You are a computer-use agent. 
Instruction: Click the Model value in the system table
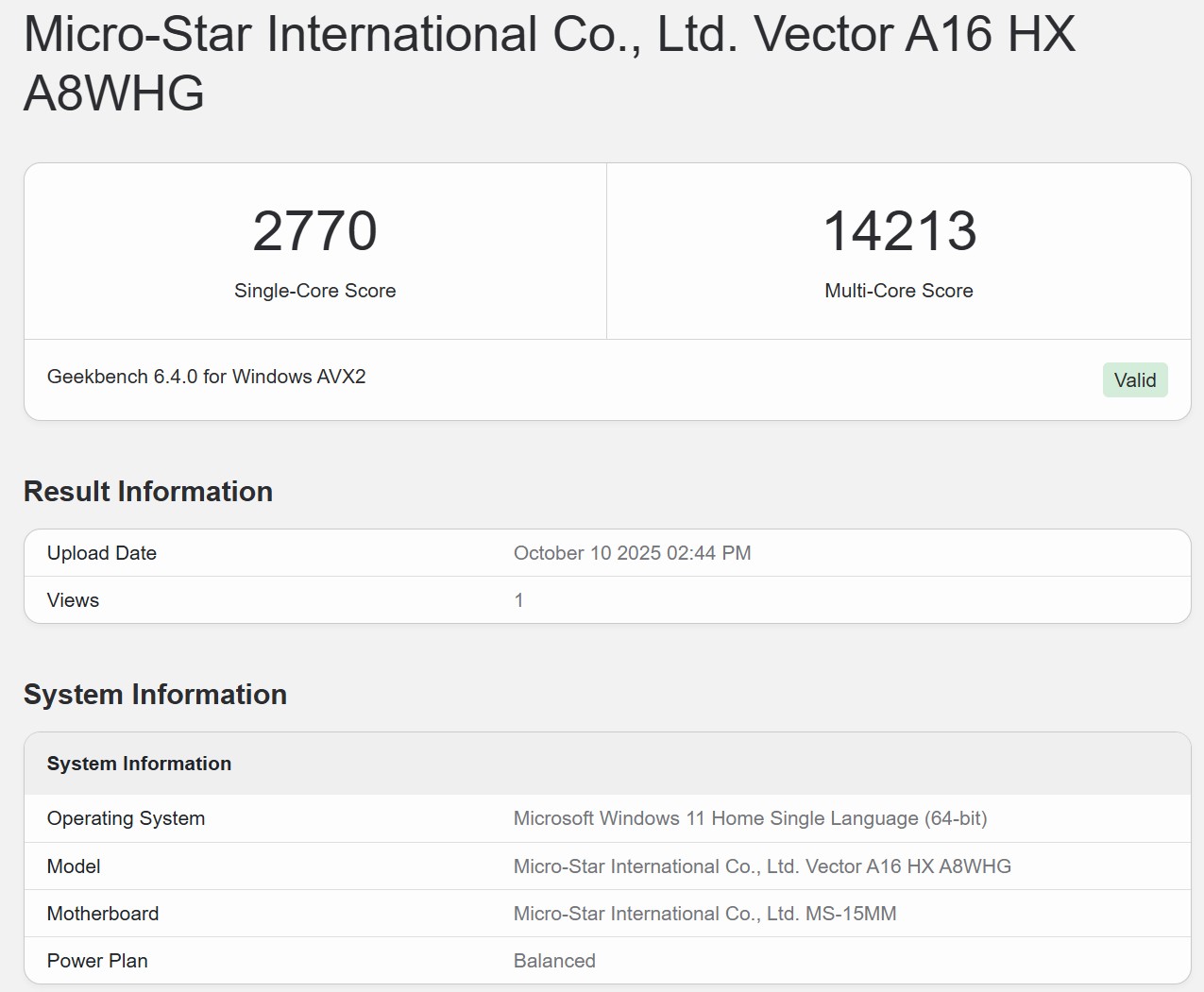pos(761,866)
